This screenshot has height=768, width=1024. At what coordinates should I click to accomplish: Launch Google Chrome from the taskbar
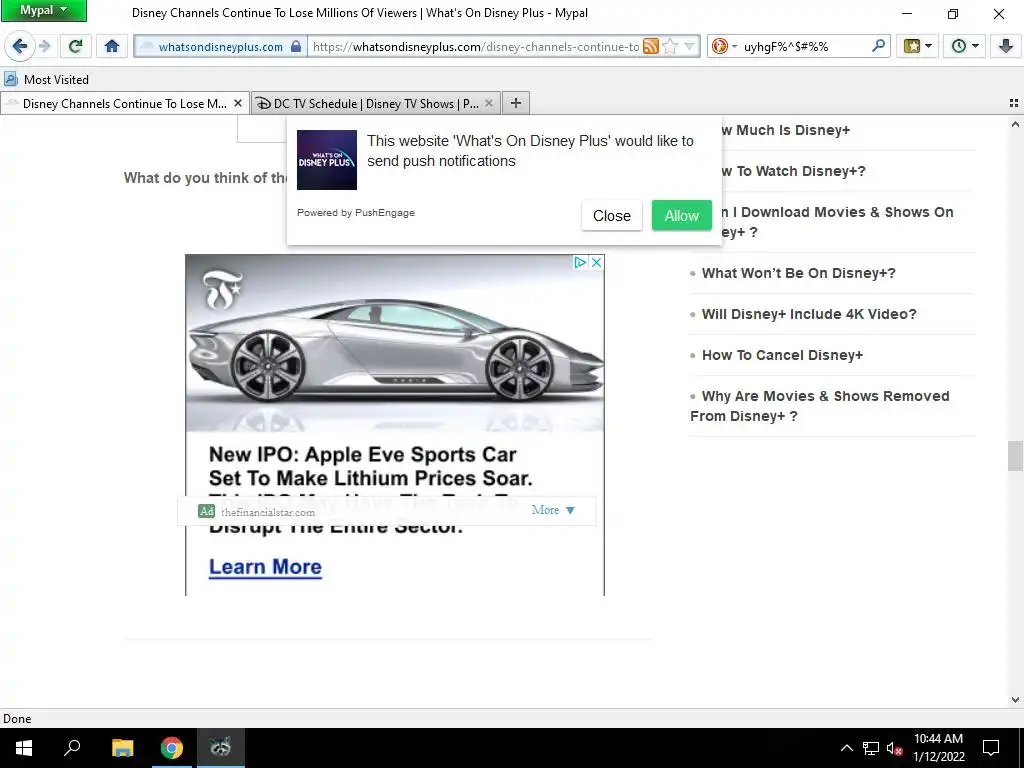[x=172, y=748]
